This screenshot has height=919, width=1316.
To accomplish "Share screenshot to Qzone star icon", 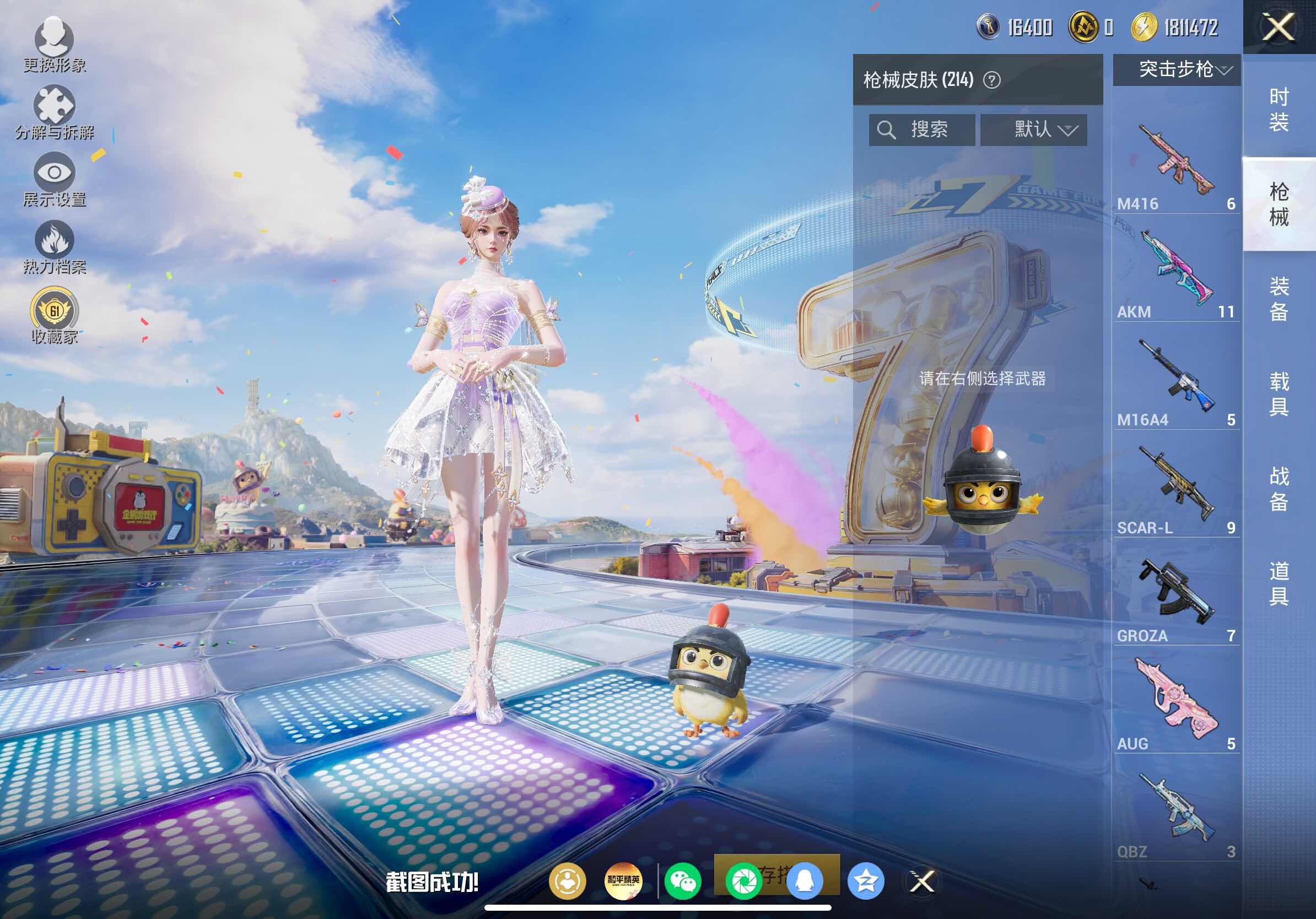I will [x=866, y=881].
